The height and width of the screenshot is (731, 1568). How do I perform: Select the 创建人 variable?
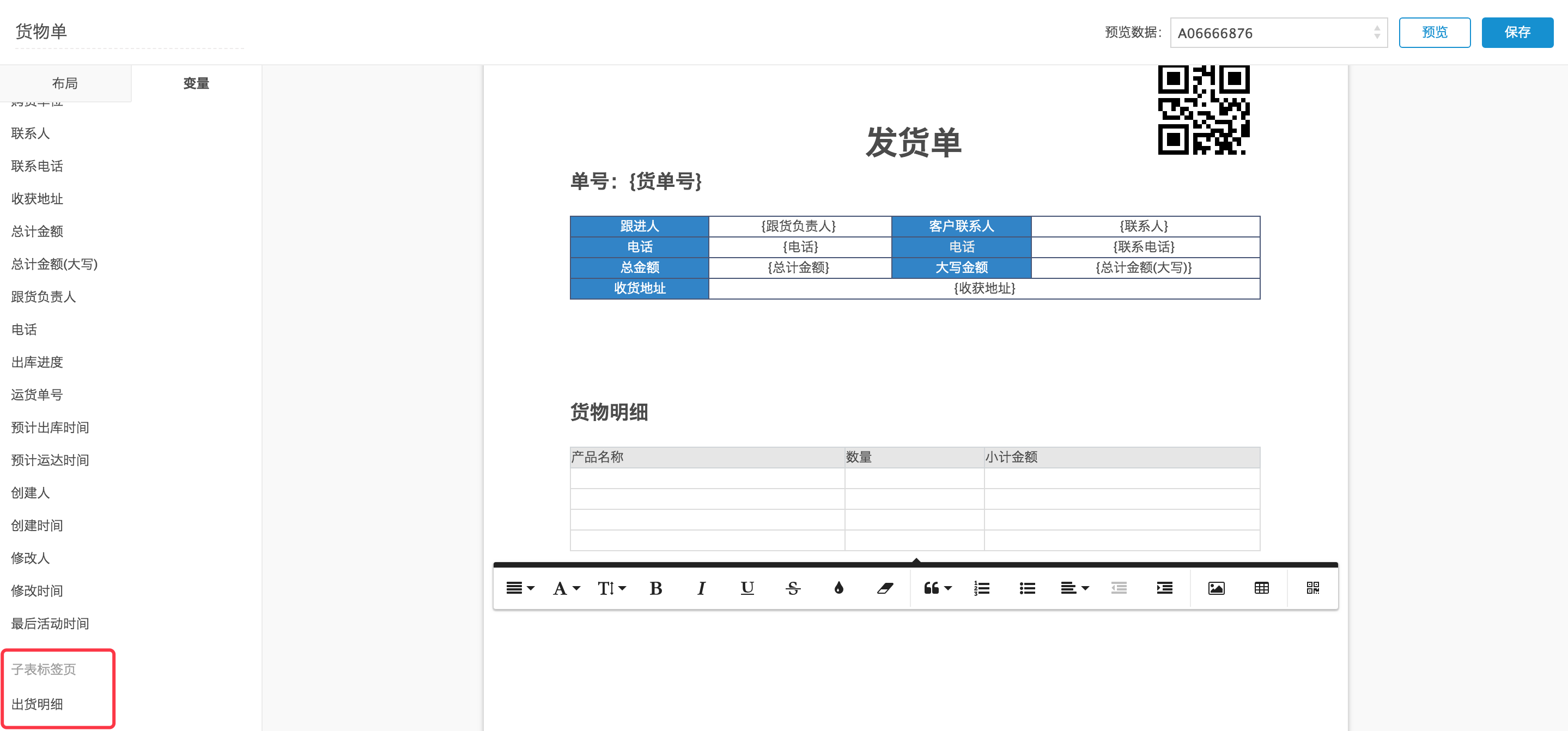click(31, 493)
